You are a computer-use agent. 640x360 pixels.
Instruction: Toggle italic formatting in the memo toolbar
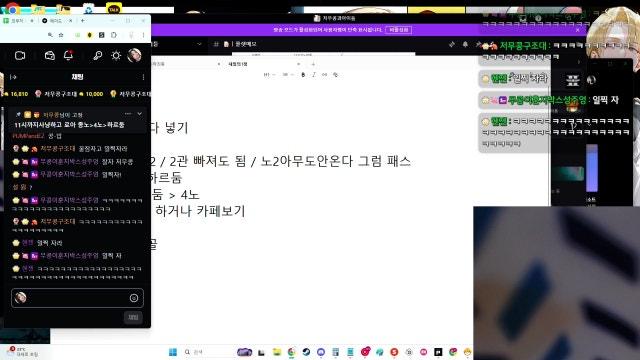314,75
